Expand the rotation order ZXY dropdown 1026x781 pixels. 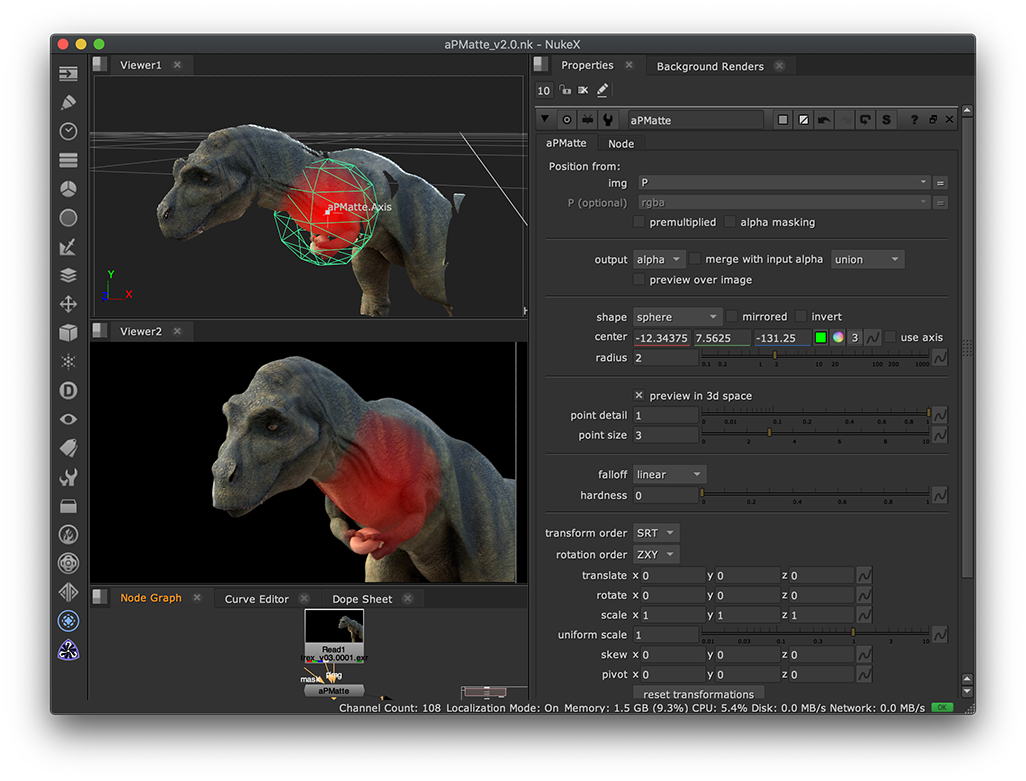[x=656, y=554]
